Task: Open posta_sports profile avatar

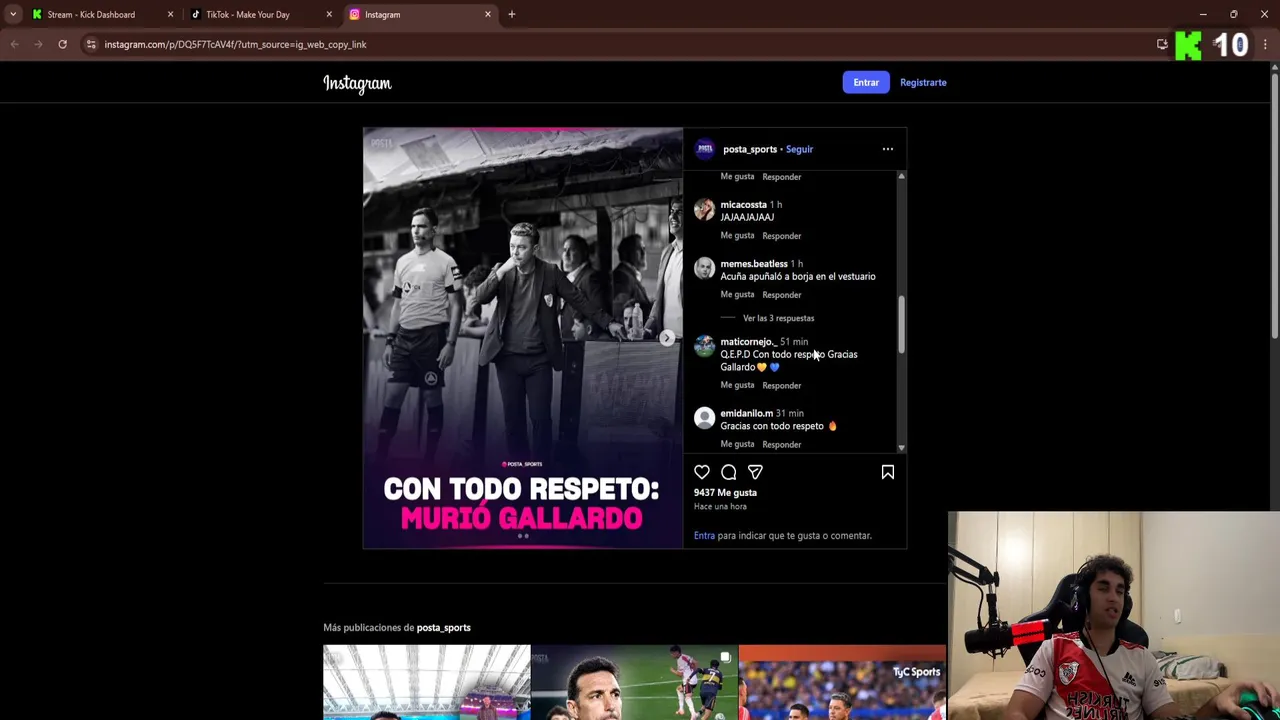Action: coord(705,149)
